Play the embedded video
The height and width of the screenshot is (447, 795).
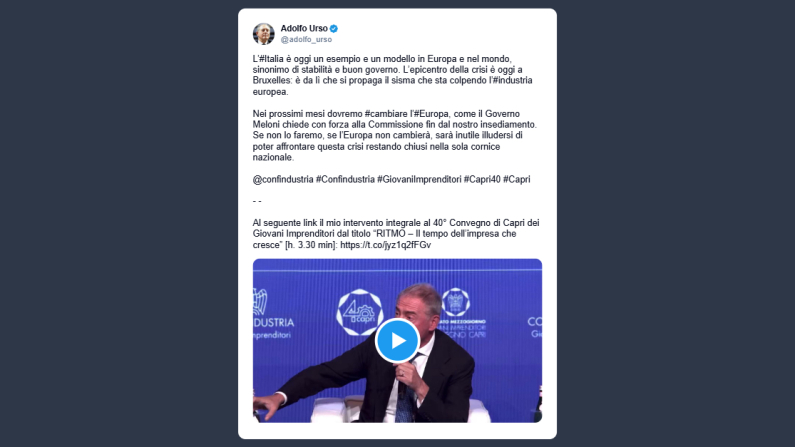click(397, 341)
